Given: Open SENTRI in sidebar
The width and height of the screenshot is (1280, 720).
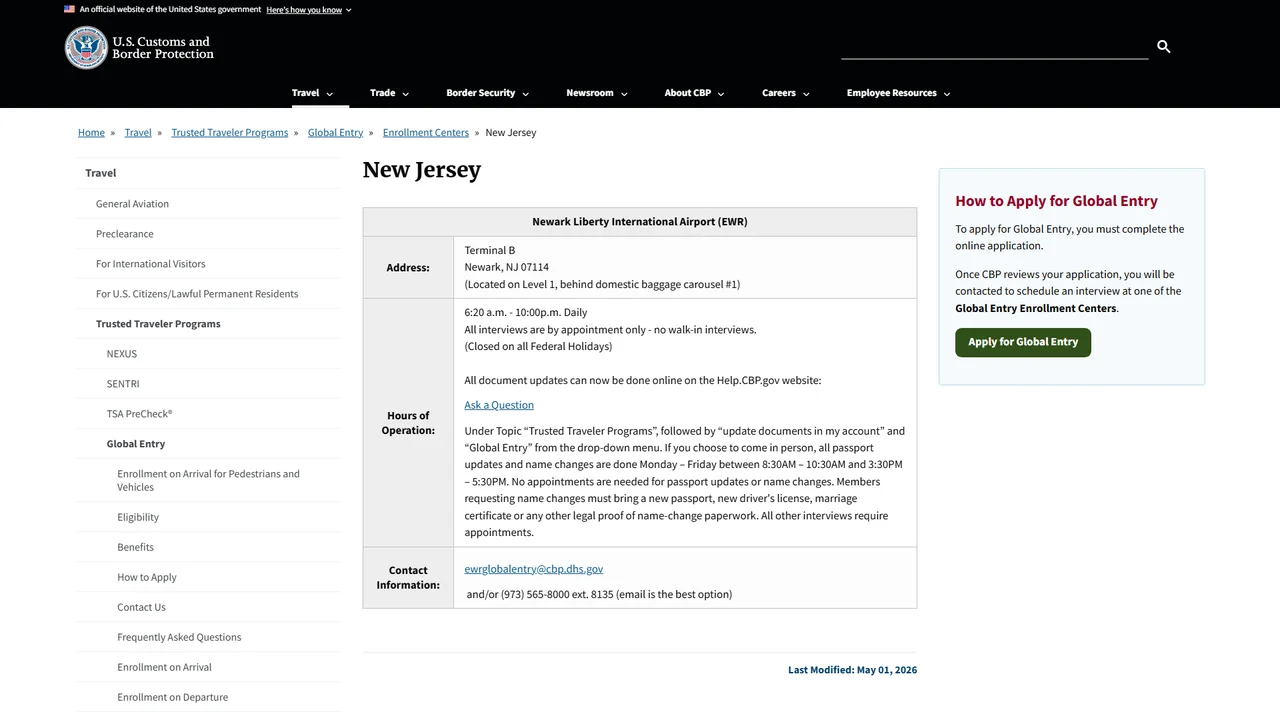Looking at the screenshot, I should [208, 384].
